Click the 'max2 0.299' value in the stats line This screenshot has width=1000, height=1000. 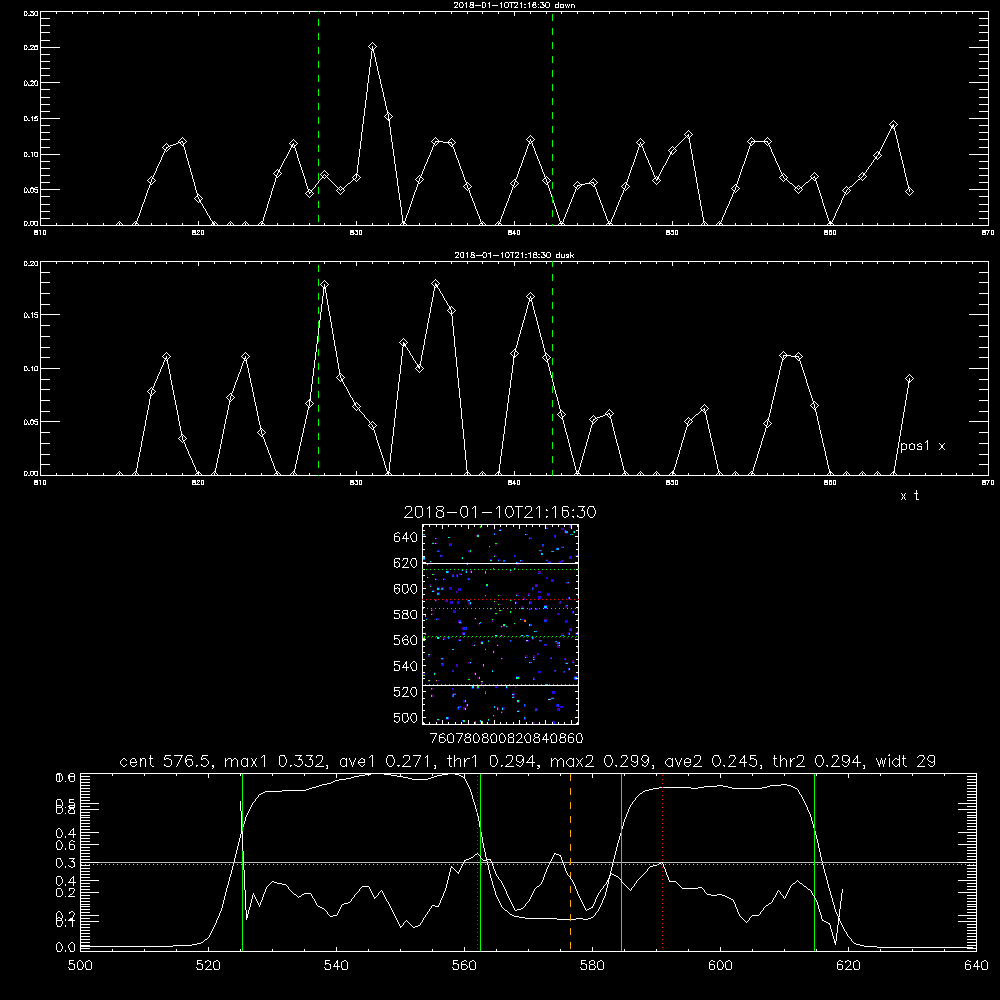(x=601, y=761)
